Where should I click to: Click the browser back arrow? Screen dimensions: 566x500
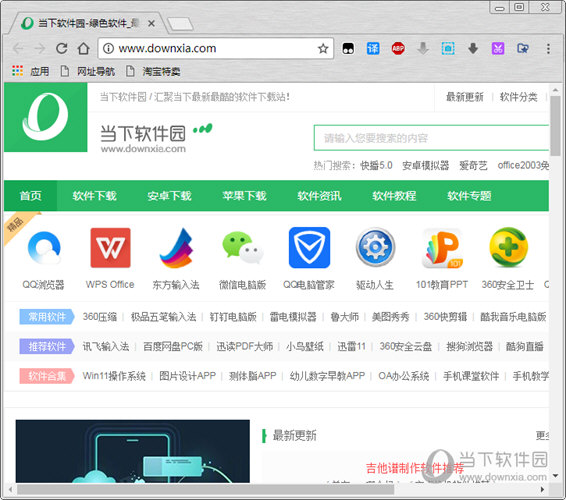[x=18, y=48]
